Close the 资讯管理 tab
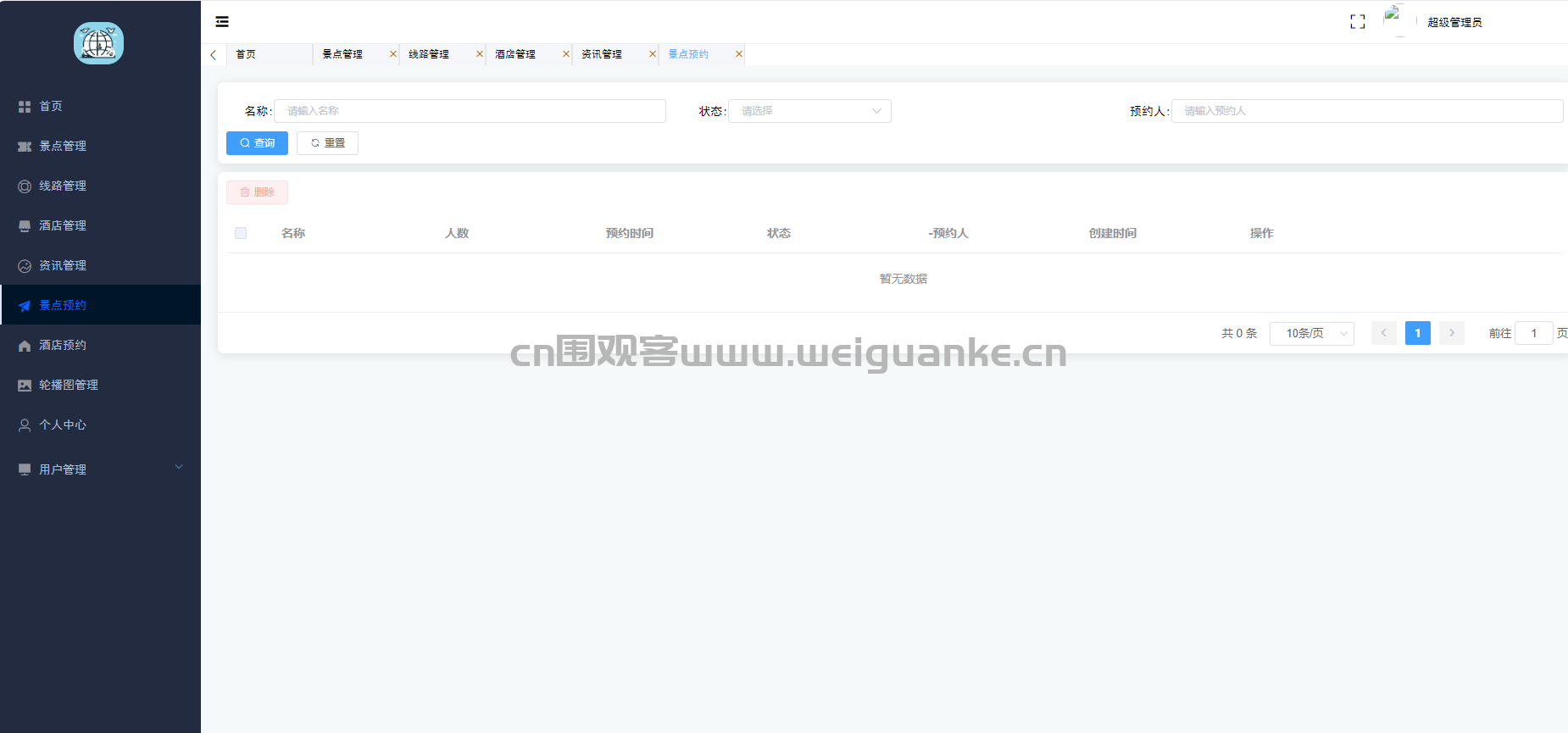1568x733 pixels. 652,54
